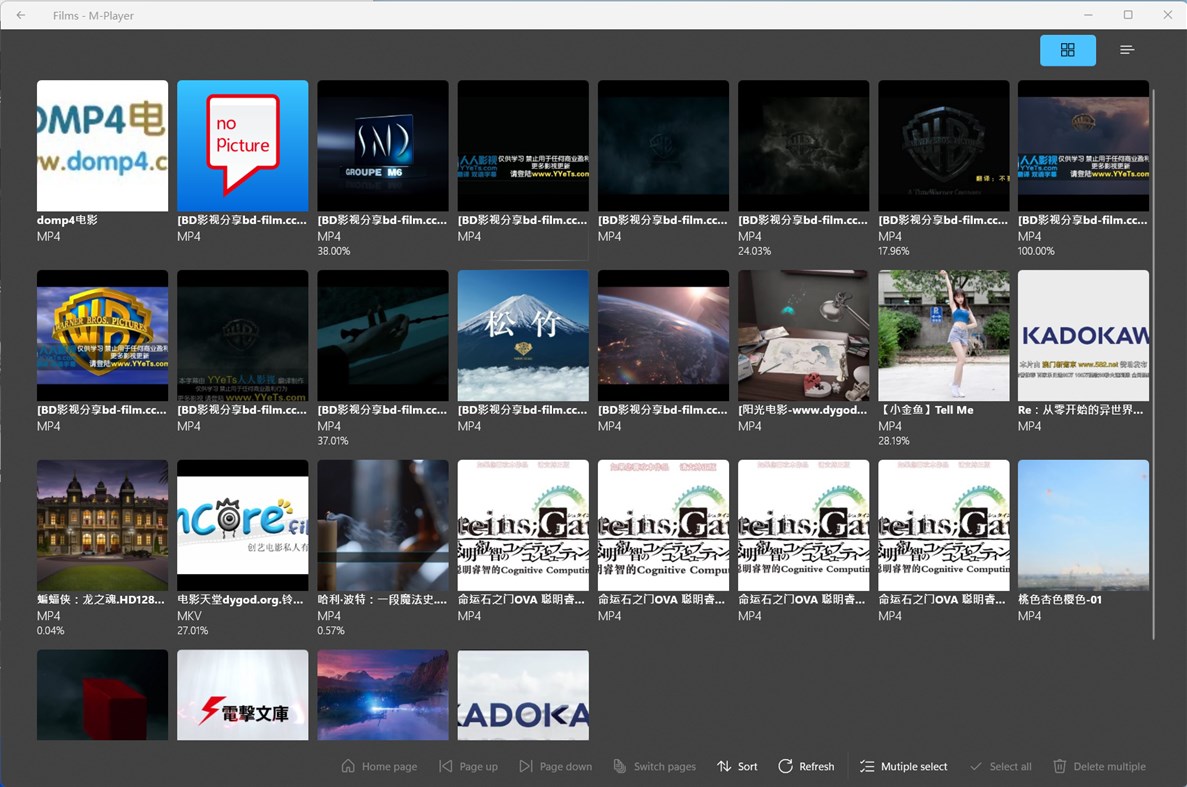
Task: Open the Switch pages control
Action: 655,766
